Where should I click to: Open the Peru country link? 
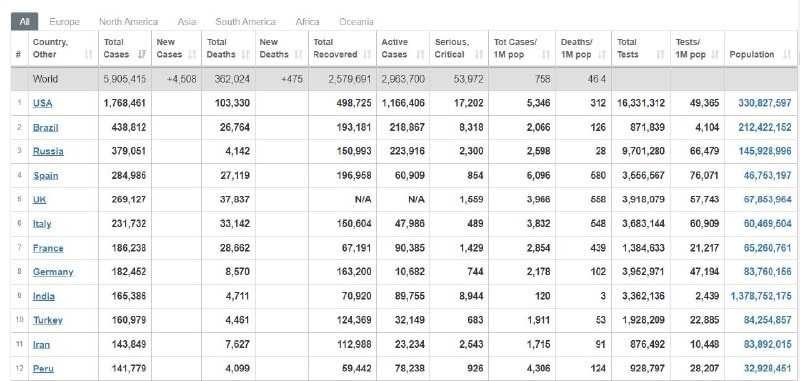click(43, 369)
